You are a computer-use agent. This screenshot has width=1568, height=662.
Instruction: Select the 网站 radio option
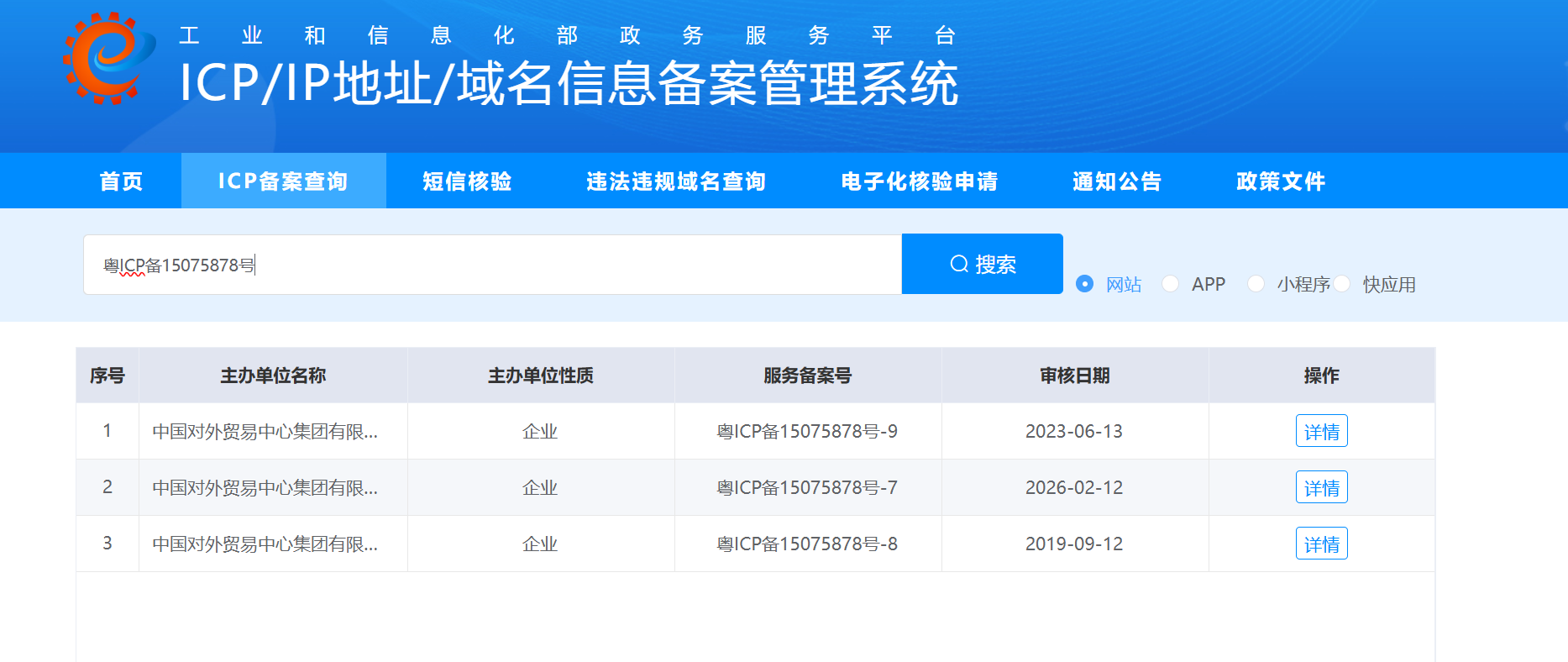click(1109, 284)
